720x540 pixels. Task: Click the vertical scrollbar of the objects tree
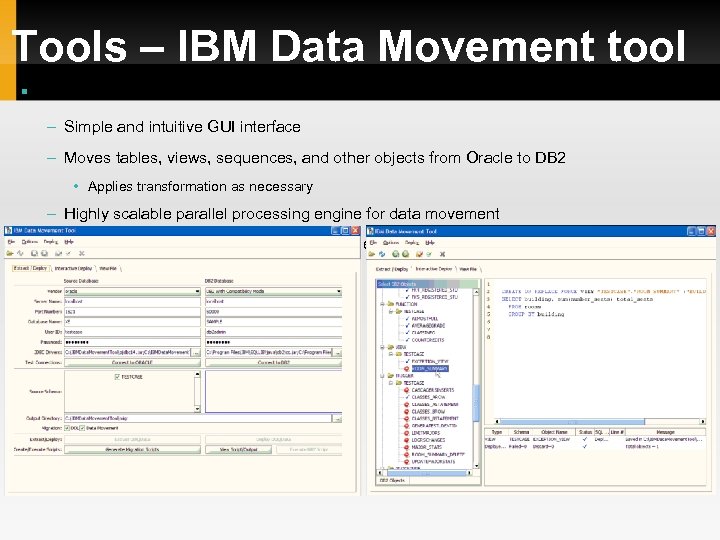pos(476,379)
